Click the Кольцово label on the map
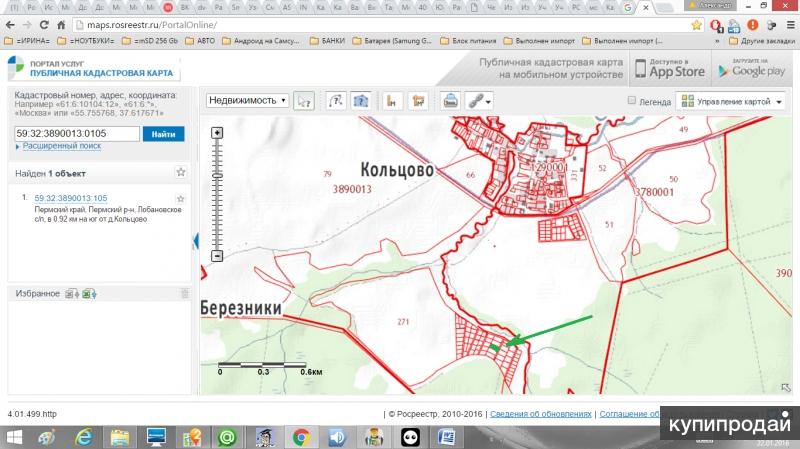The height and width of the screenshot is (449, 800). tap(397, 170)
